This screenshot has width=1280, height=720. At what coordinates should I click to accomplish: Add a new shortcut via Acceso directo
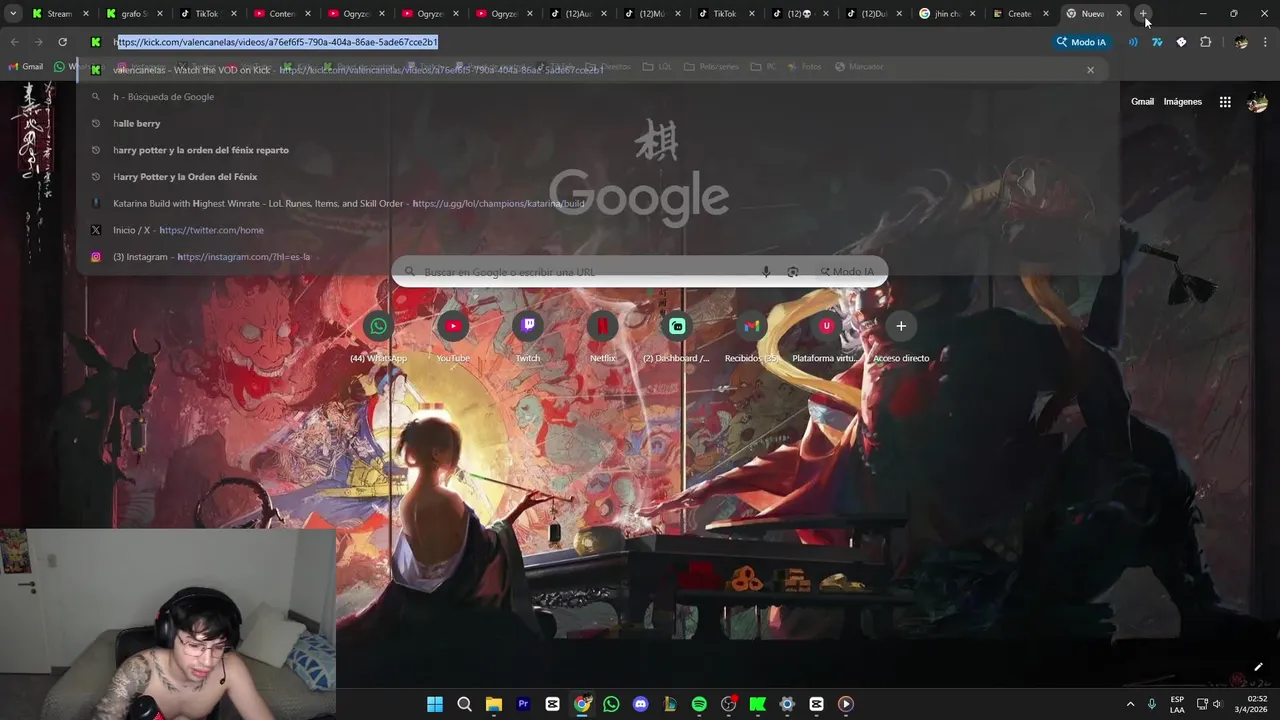point(901,337)
